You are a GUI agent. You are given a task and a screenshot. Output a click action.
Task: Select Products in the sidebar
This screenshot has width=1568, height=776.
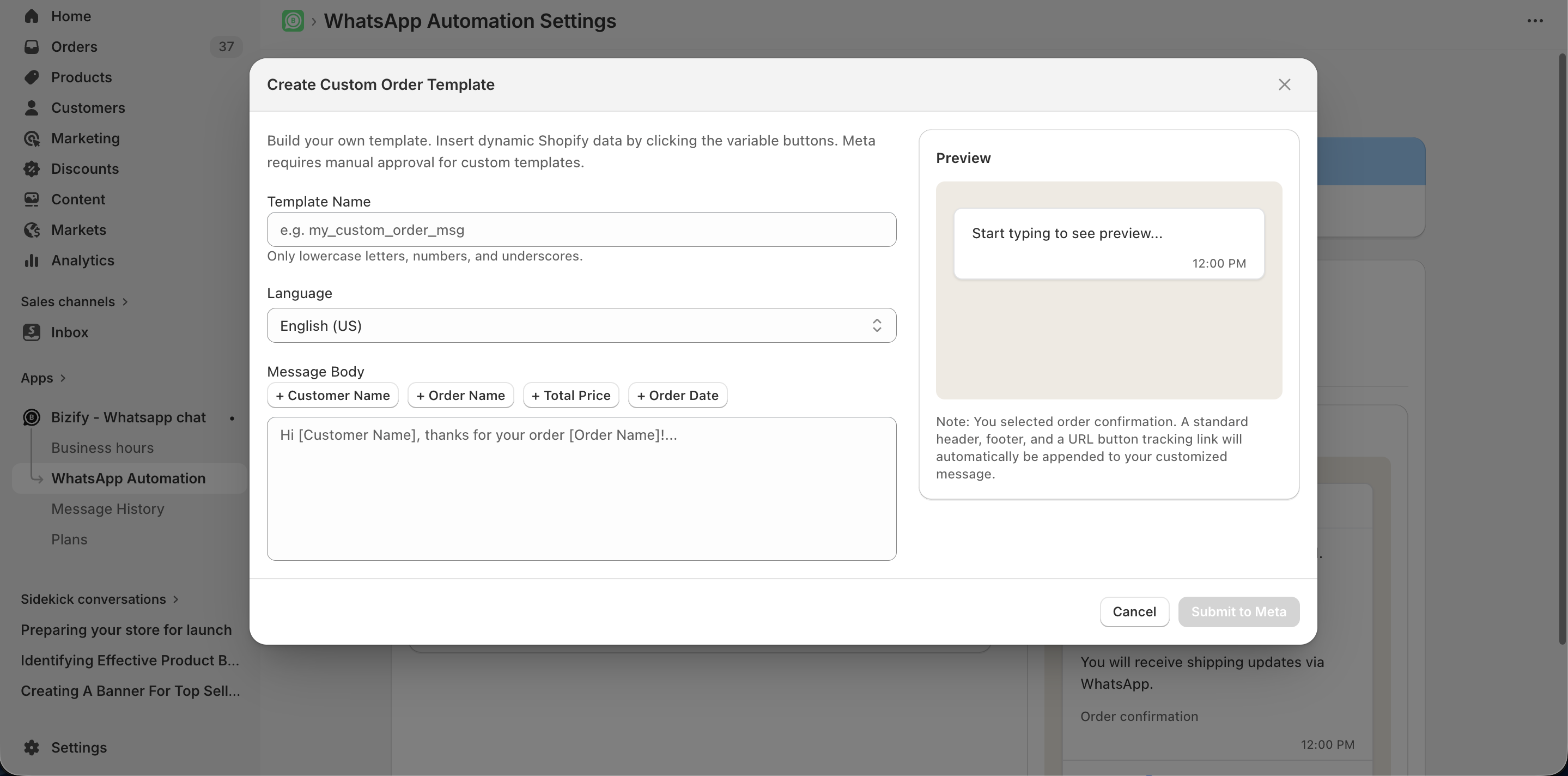[81, 77]
